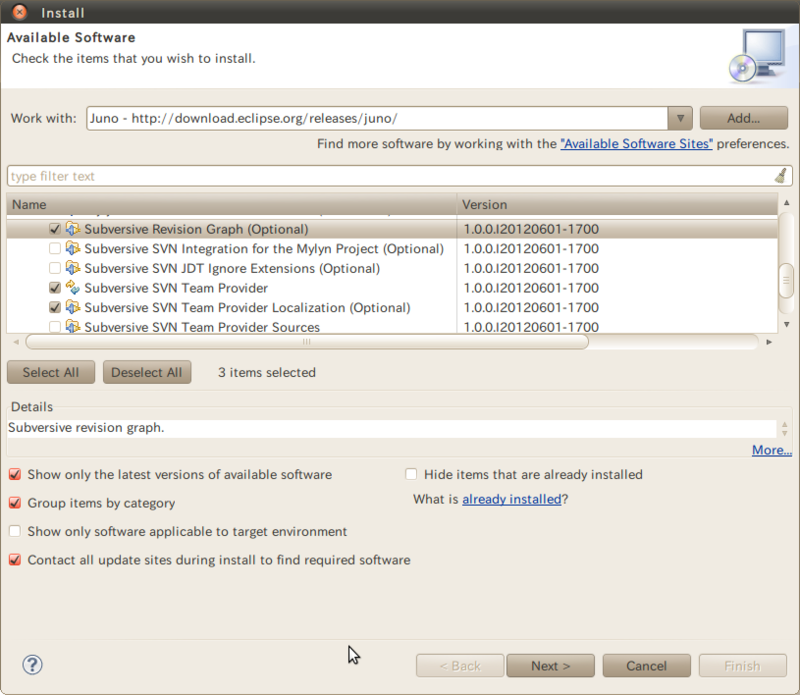800x695 pixels.
Task: Click the software list horizontal scrollbar thumb
Action: (307, 342)
